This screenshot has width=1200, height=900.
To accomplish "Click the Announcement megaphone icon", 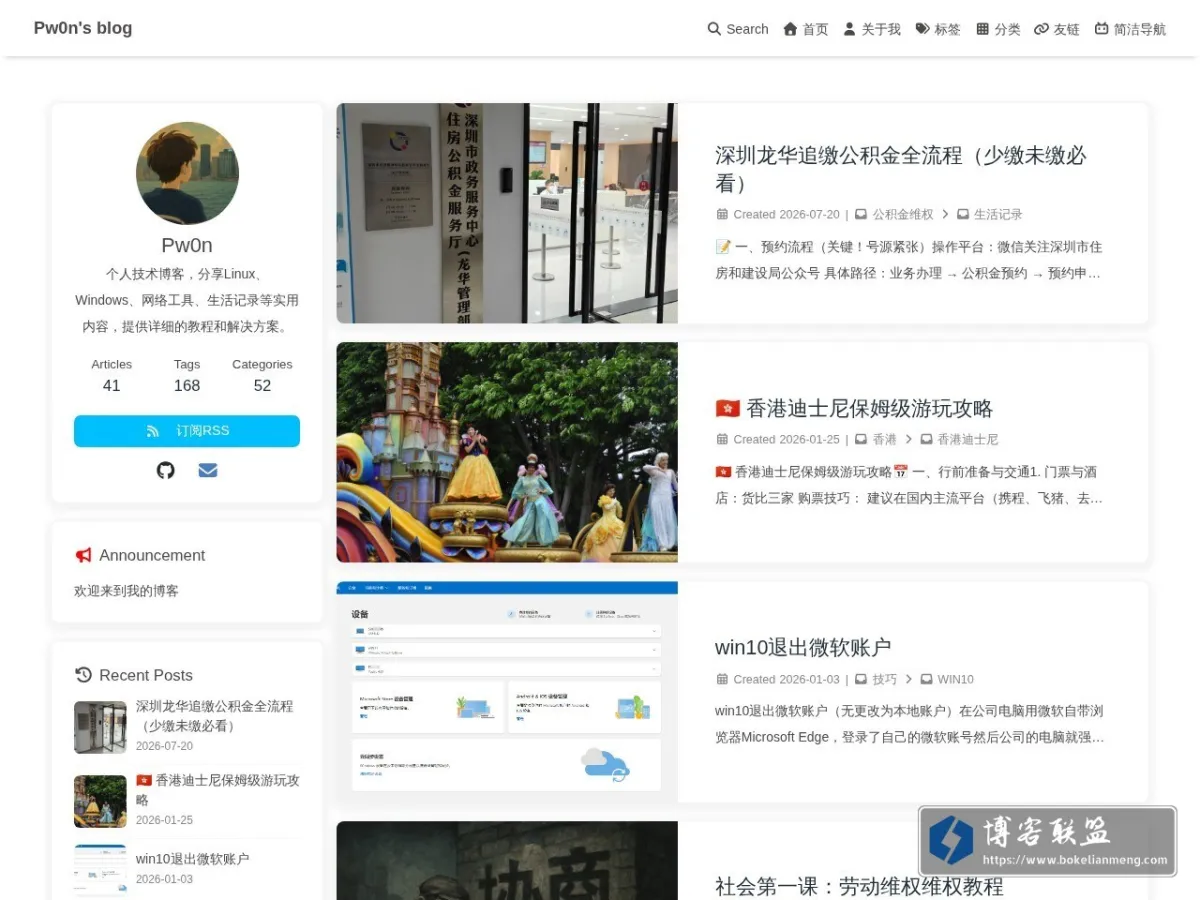I will click(x=83, y=555).
